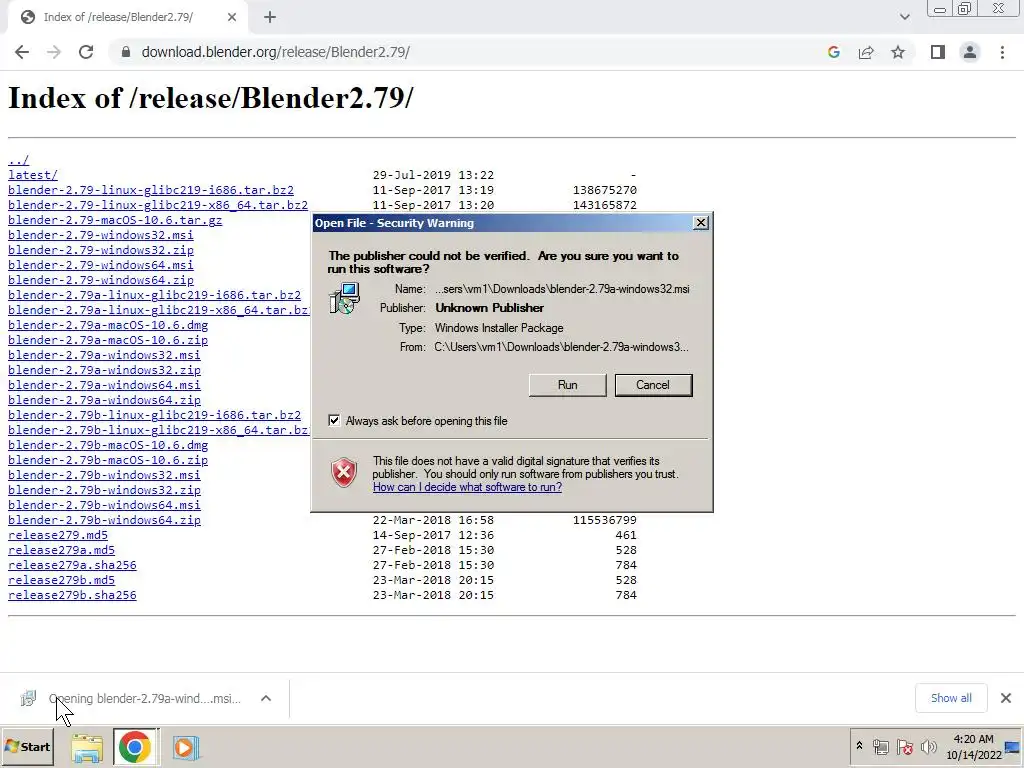Viewport: 1024px width, 768px height.
Task: Download blender-2.79-macOS-10.6.tar.gz
Action: (x=115, y=220)
